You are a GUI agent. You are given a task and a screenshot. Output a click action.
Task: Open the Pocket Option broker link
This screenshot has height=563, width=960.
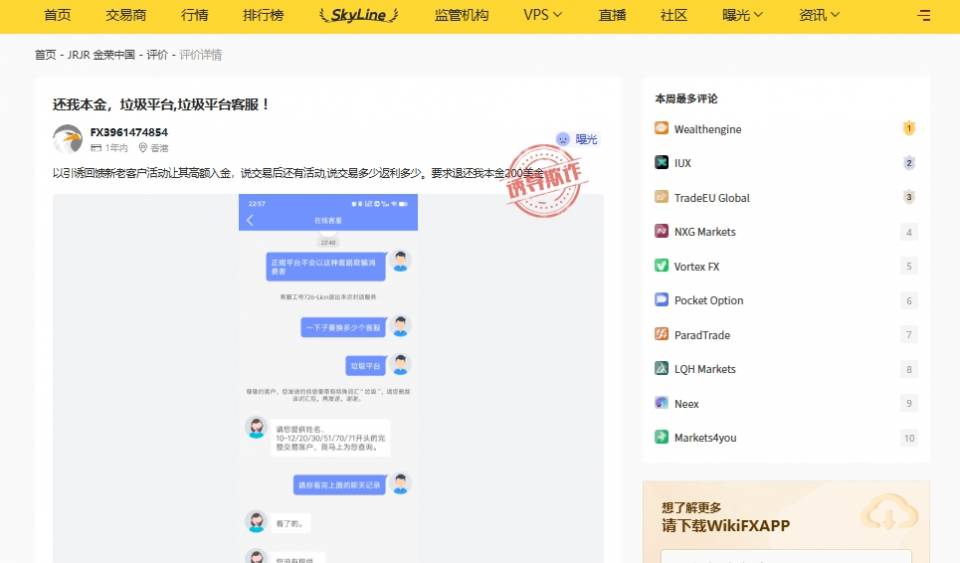(708, 300)
